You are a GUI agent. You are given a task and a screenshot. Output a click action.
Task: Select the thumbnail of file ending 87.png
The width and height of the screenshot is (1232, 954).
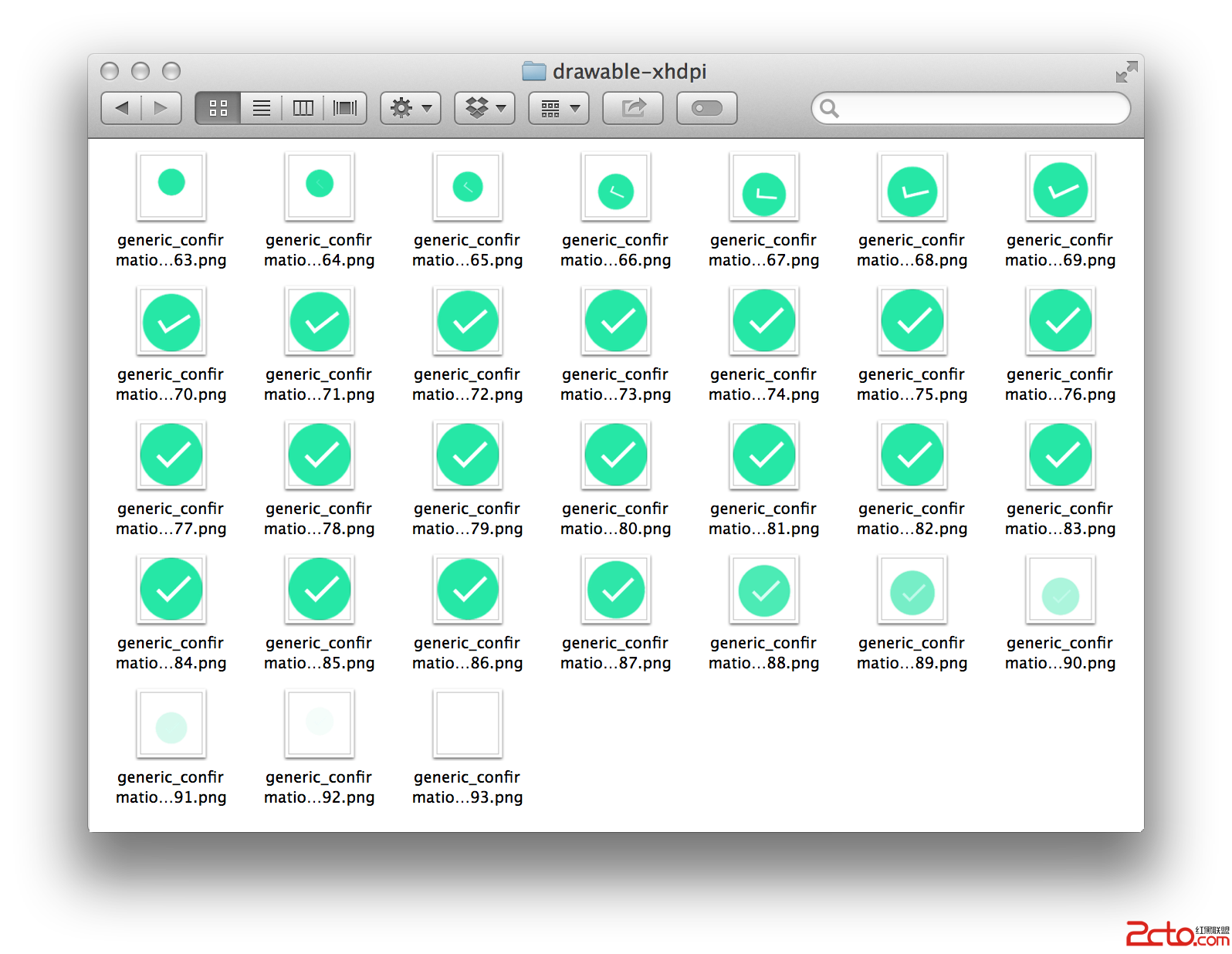(x=616, y=589)
